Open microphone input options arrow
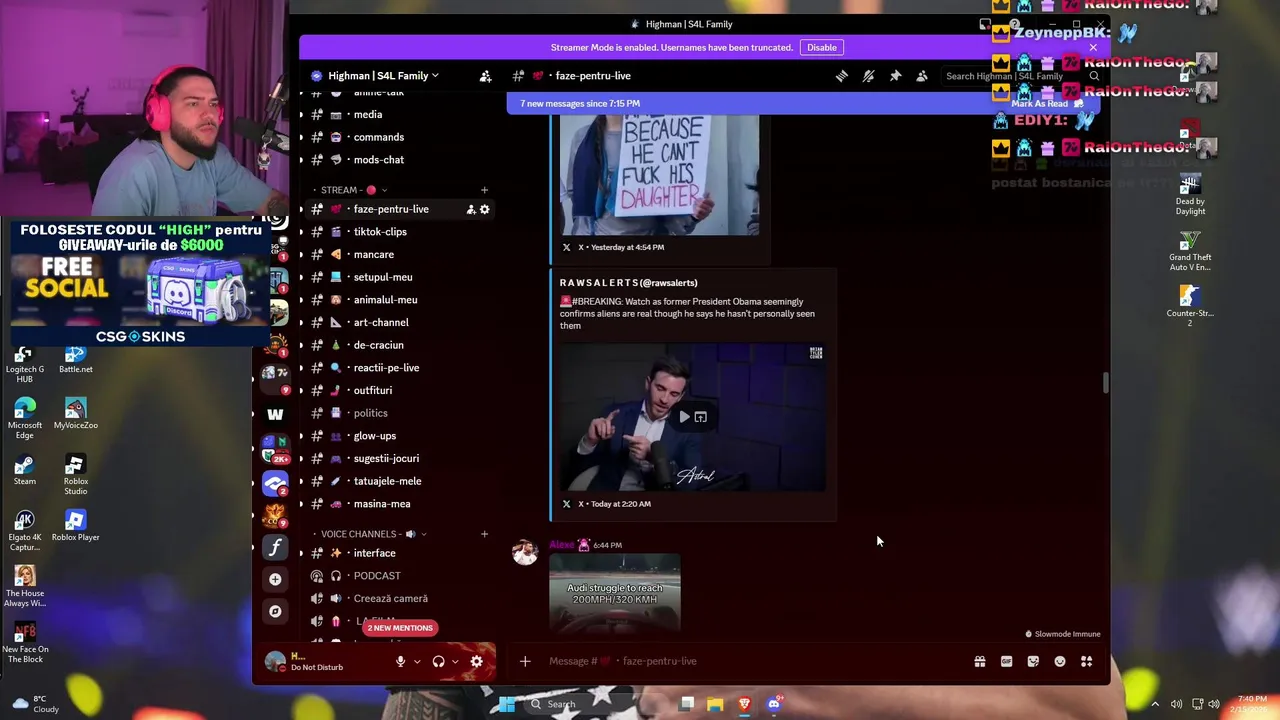Image resolution: width=1280 pixels, height=720 pixels. (417, 661)
